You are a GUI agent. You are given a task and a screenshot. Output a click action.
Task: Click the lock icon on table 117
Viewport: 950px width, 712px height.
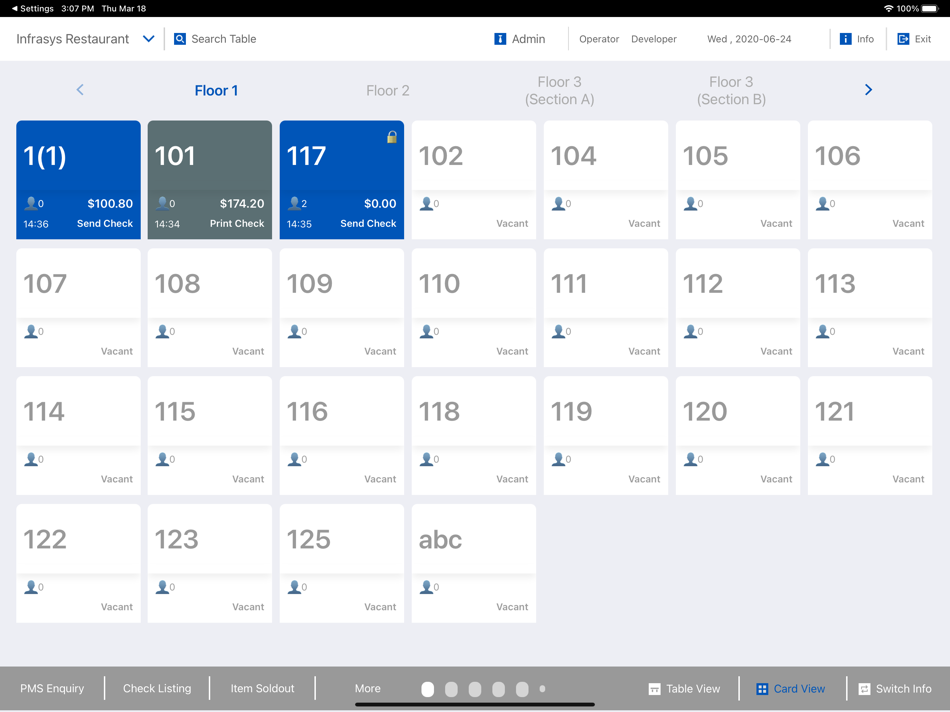[392, 137]
